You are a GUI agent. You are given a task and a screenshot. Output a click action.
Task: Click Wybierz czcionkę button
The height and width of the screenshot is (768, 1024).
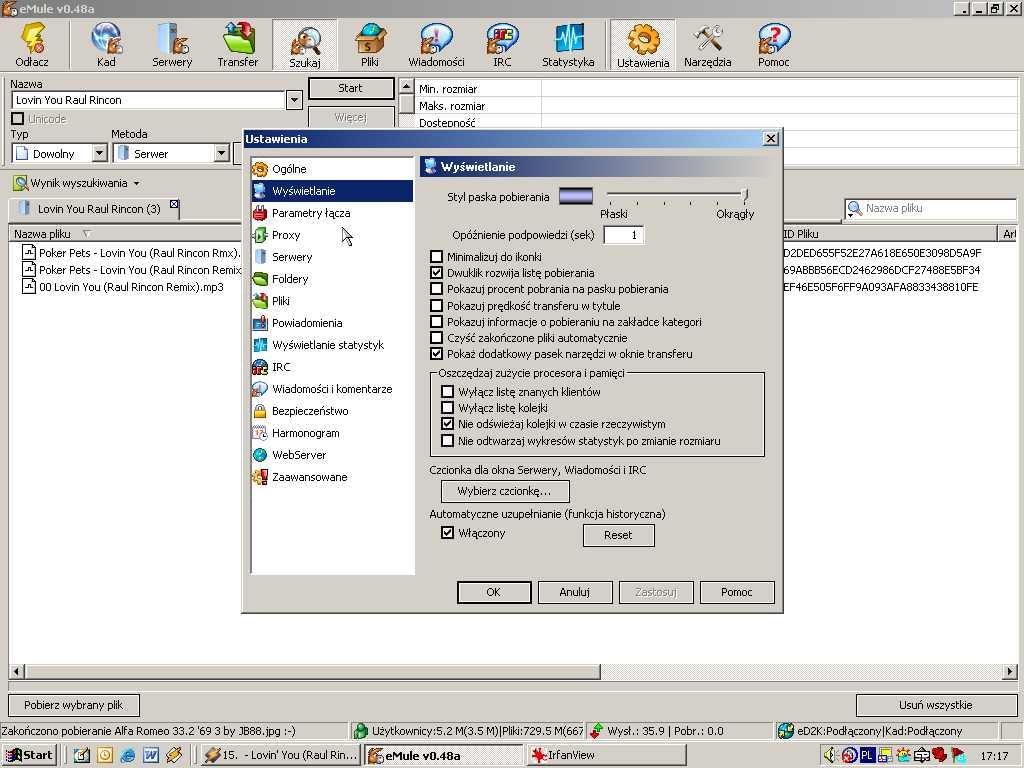[505, 491]
